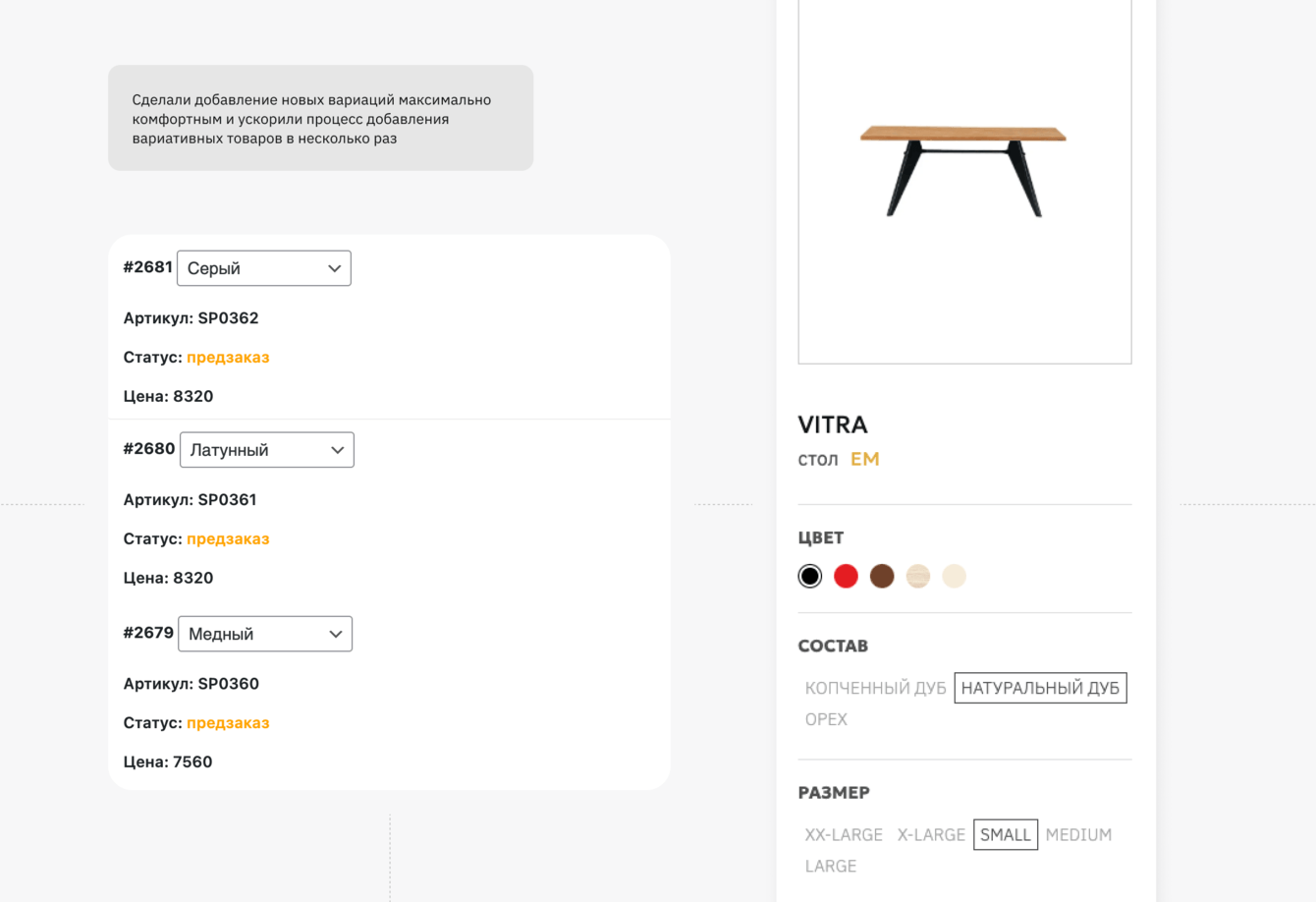This screenshot has width=1316, height=902.
Task: Pick the brown color swatch
Action: click(x=882, y=576)
